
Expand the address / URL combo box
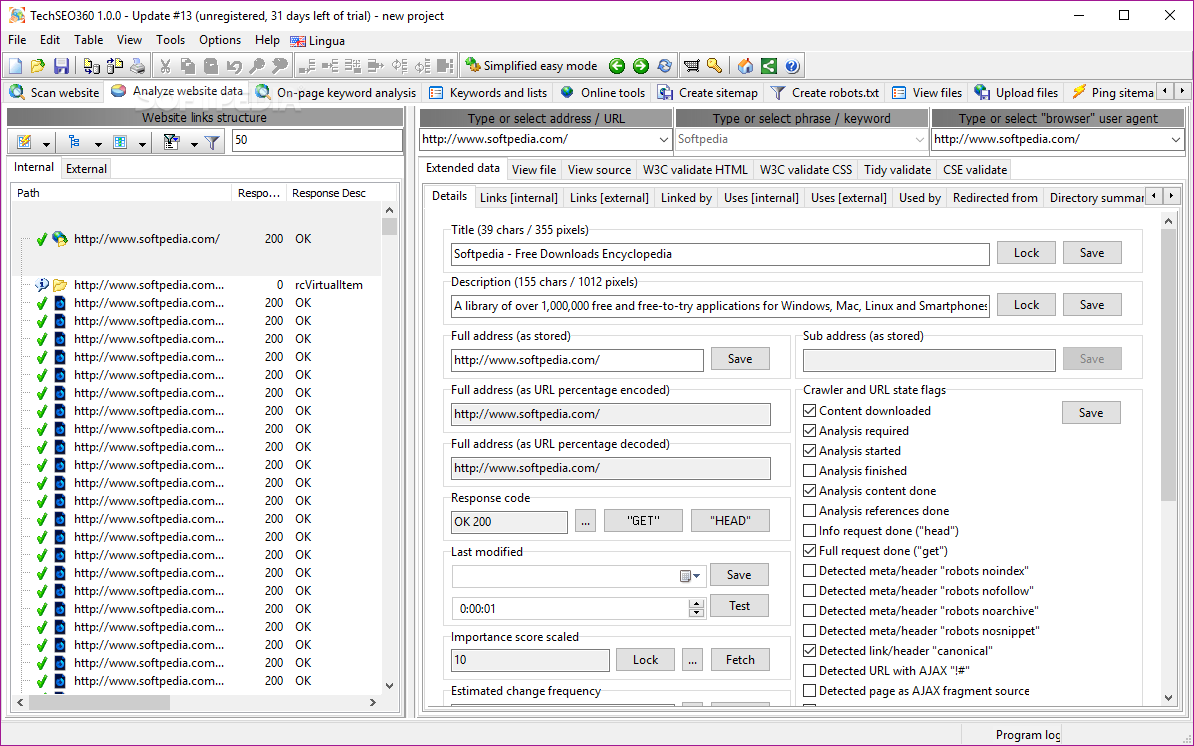[x=662, y=139]
